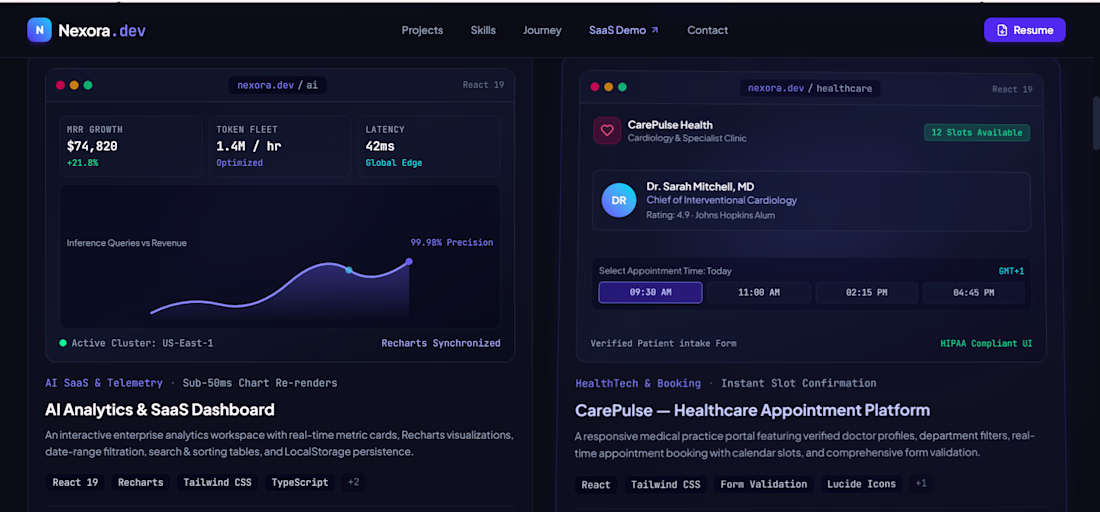The image size is (1100, 512).
Task: Open the Journey nav item
Action: 542,30
